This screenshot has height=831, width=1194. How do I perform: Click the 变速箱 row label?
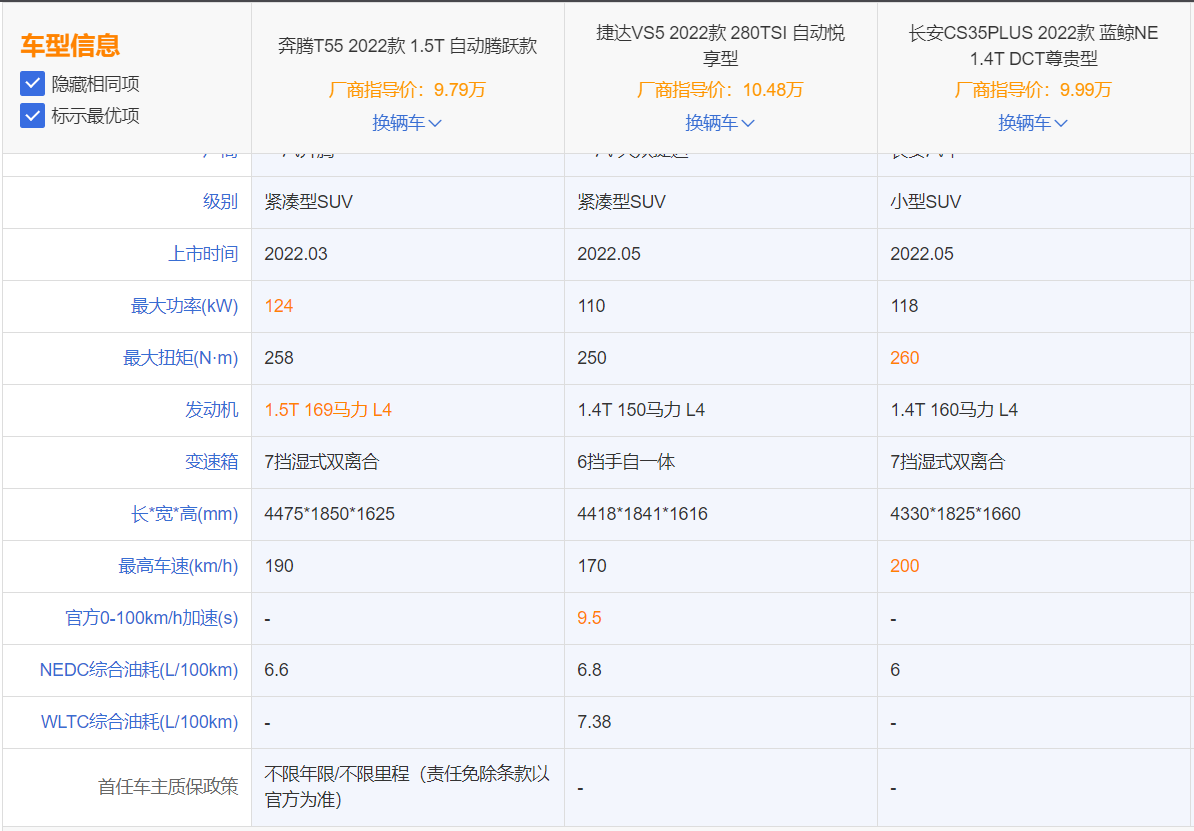click(212, 462)
